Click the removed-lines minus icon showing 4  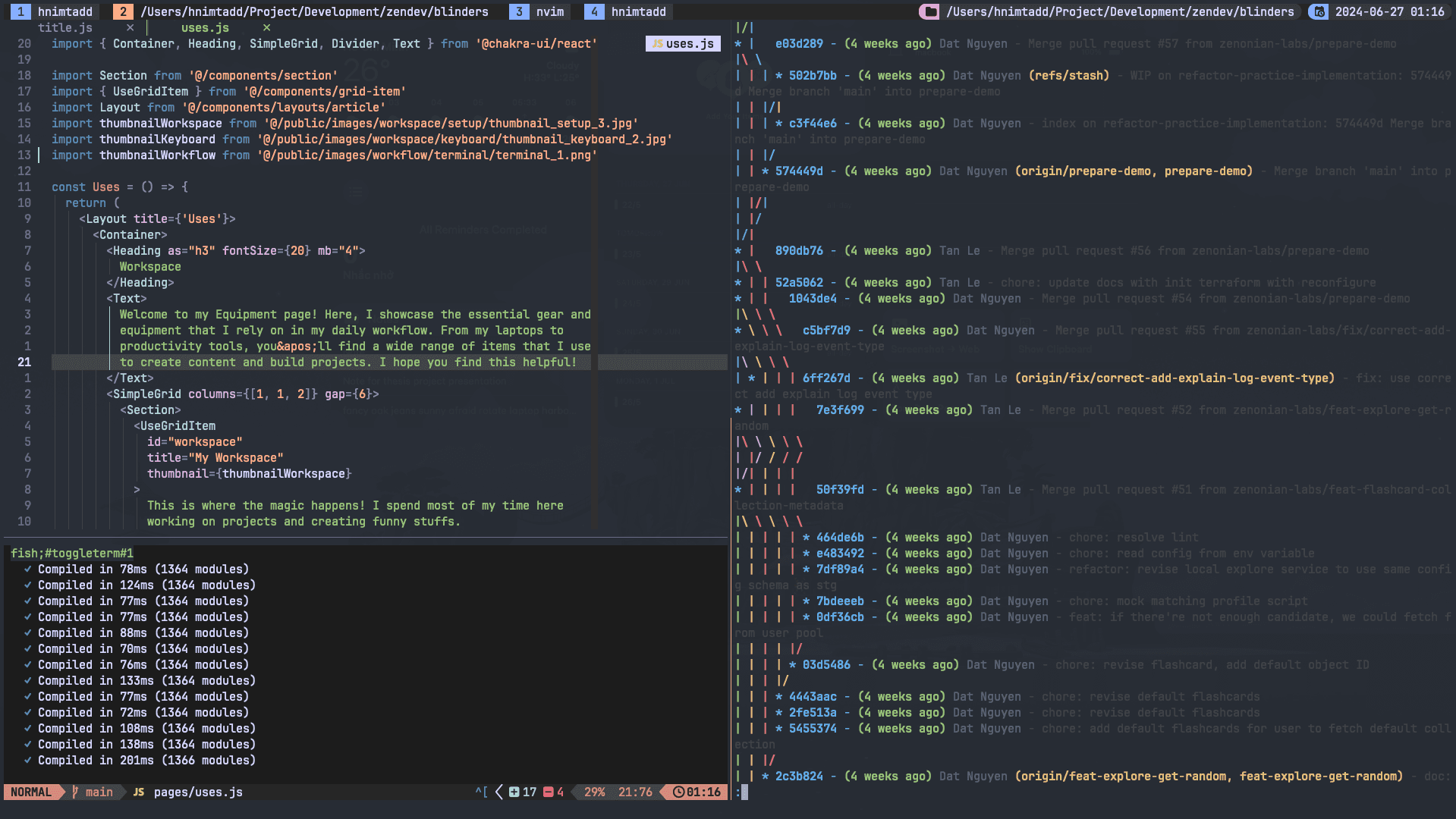click(548, 792)
